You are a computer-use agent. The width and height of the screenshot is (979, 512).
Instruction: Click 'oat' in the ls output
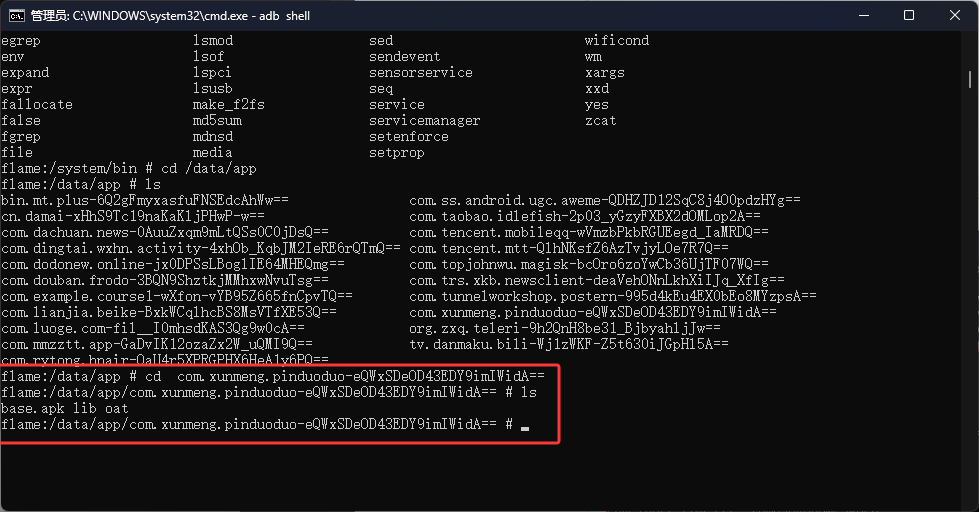point(117,409)
